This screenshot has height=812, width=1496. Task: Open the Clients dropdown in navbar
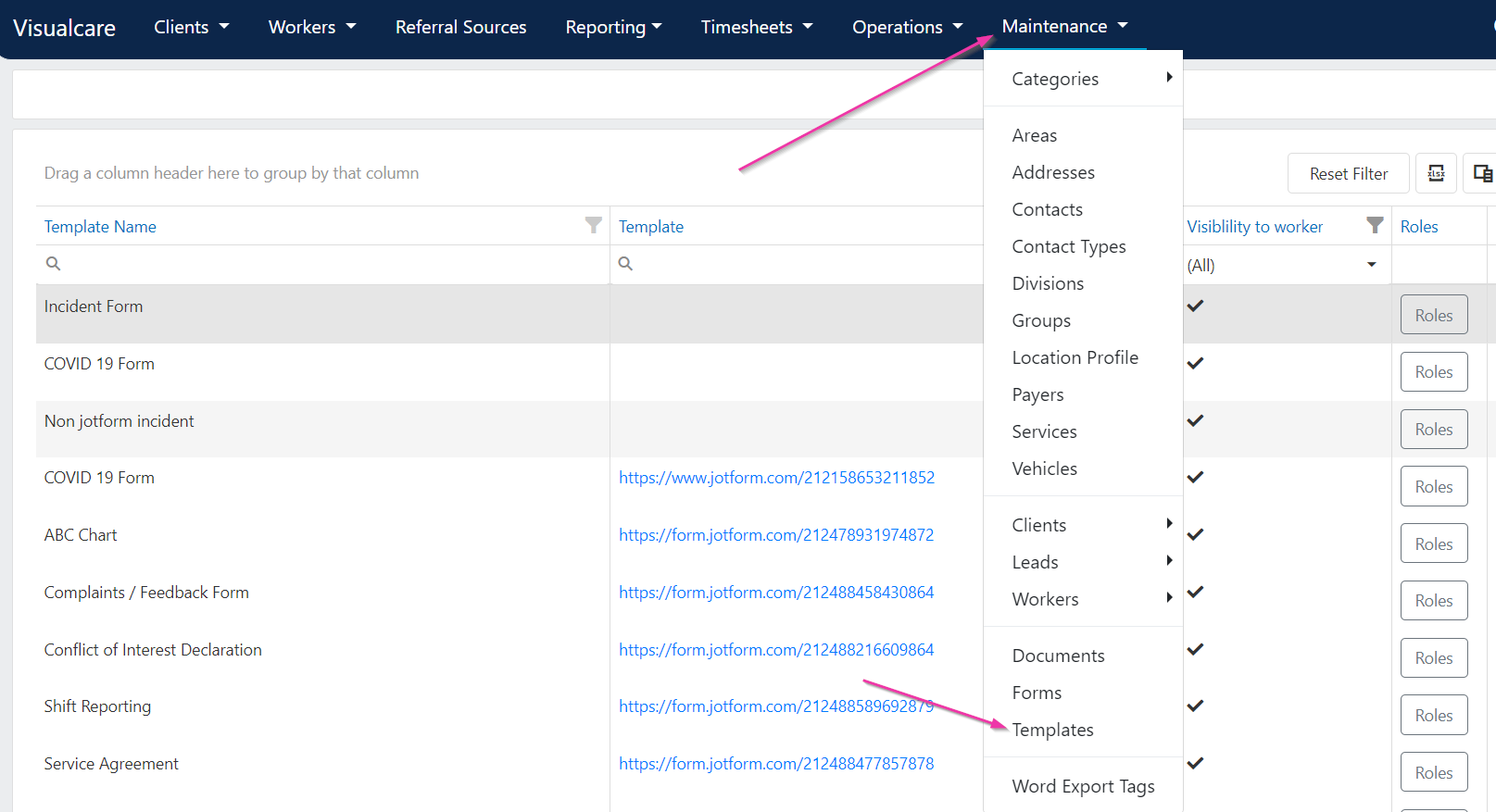tap(192, 27)
